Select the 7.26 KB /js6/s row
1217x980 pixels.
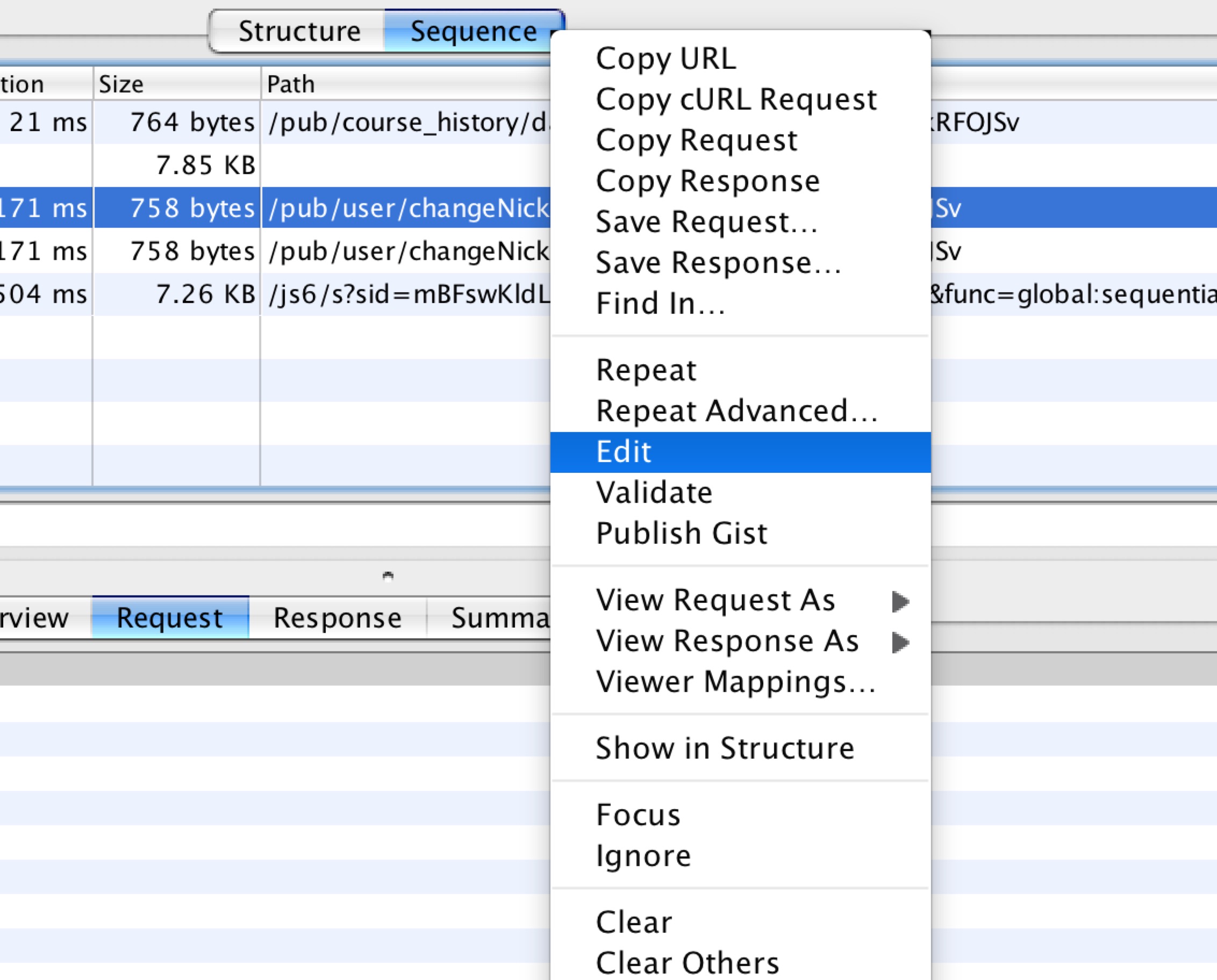pyautogui.click(x=406, y=294)
